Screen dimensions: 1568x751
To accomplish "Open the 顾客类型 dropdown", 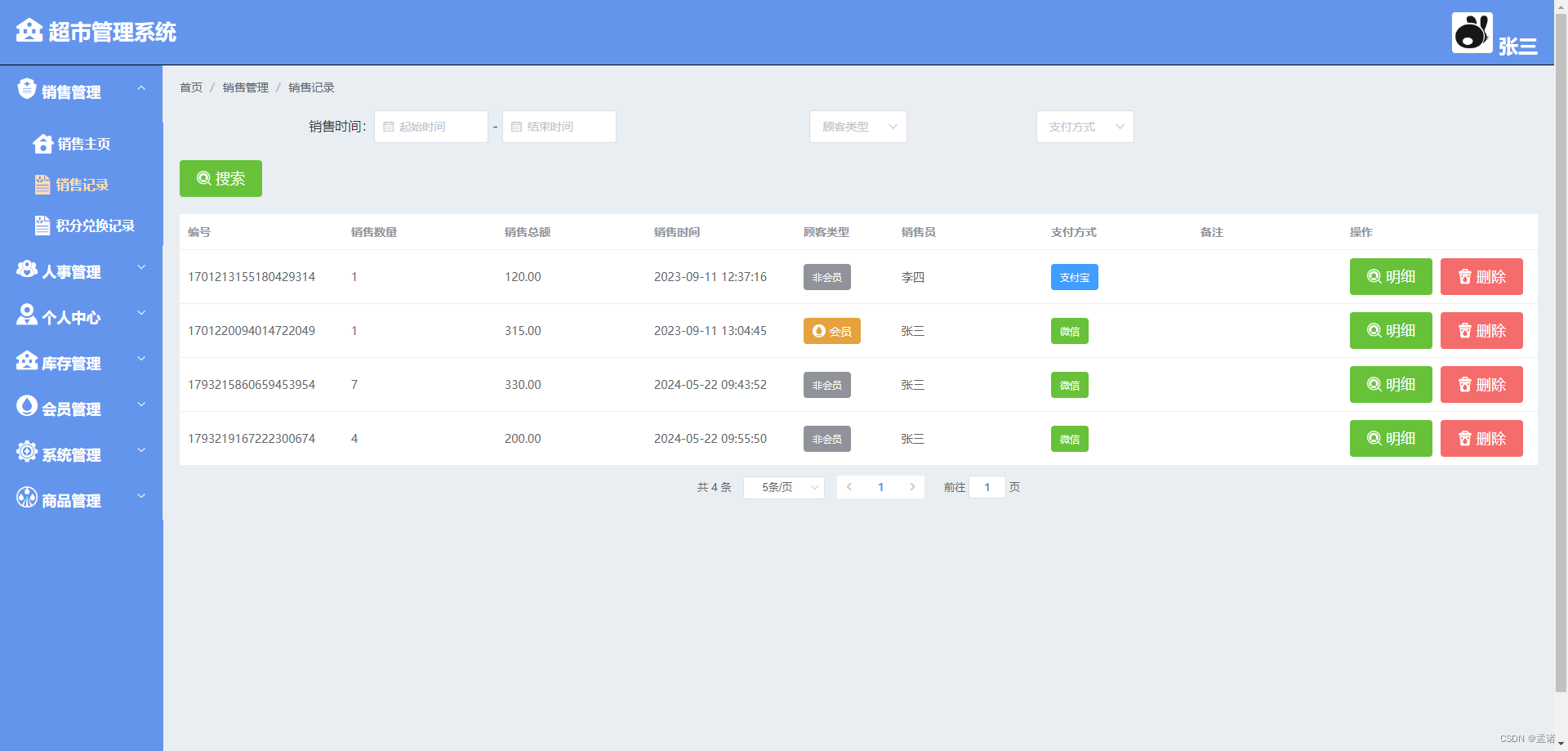I will (x=858, y=127).
